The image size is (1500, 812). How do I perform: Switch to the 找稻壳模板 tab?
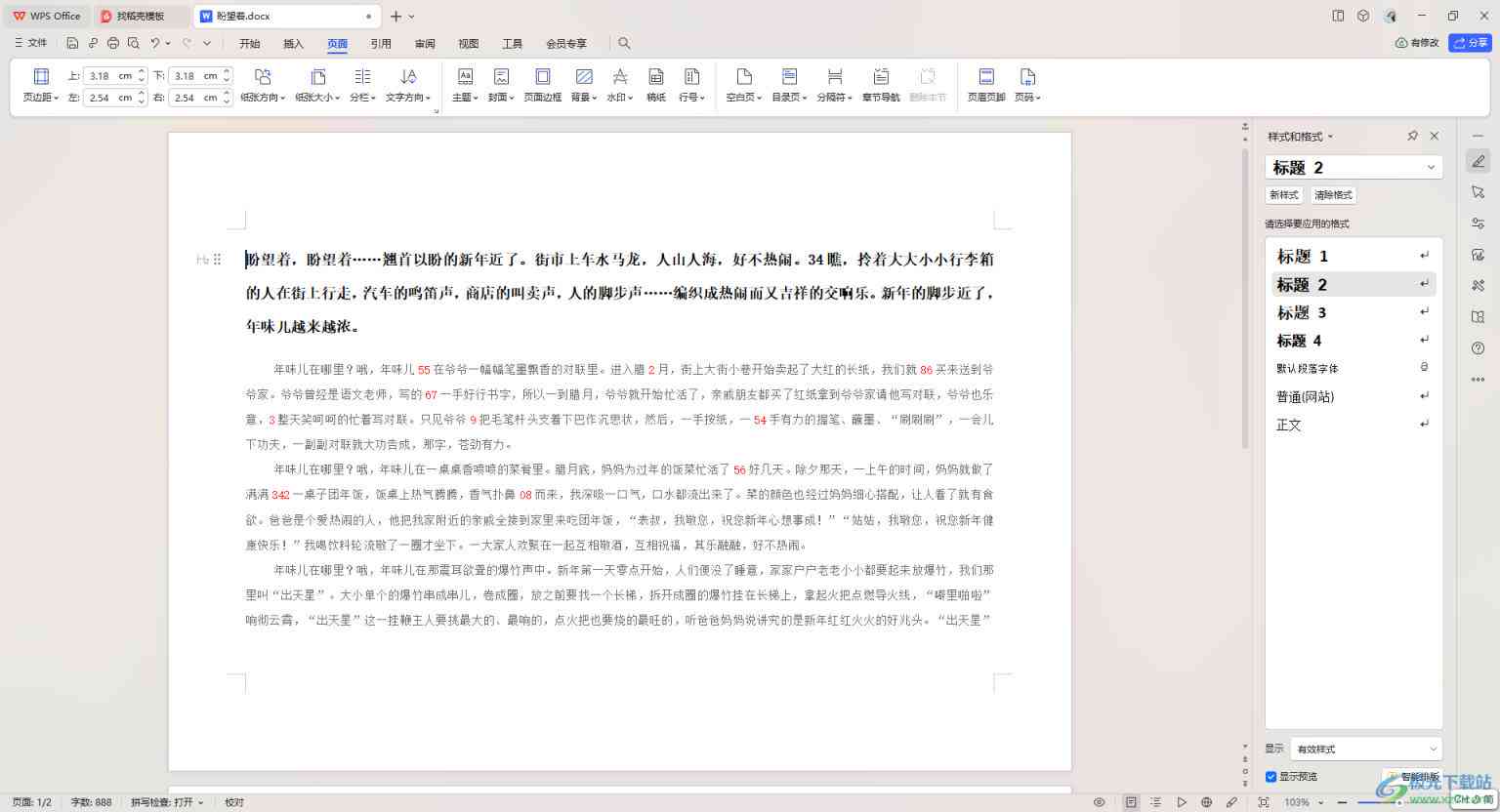point(143,17)
